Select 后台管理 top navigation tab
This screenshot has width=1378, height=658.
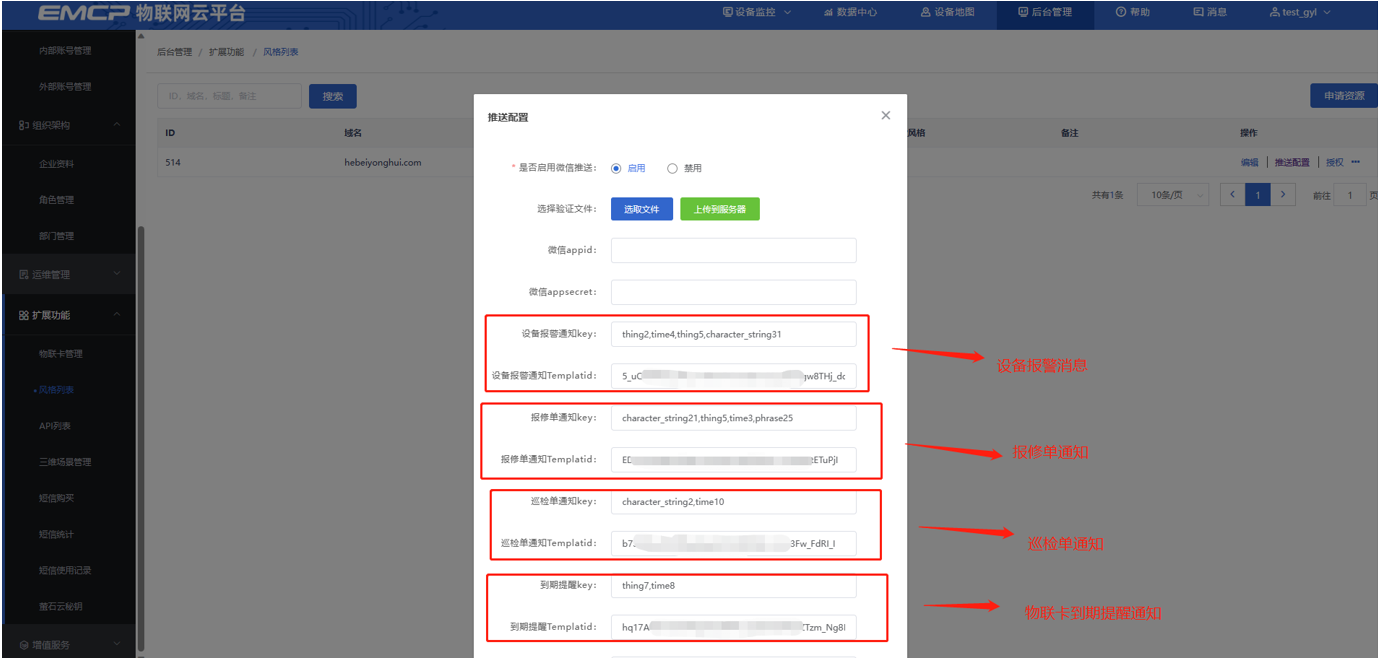(1044, 13)
